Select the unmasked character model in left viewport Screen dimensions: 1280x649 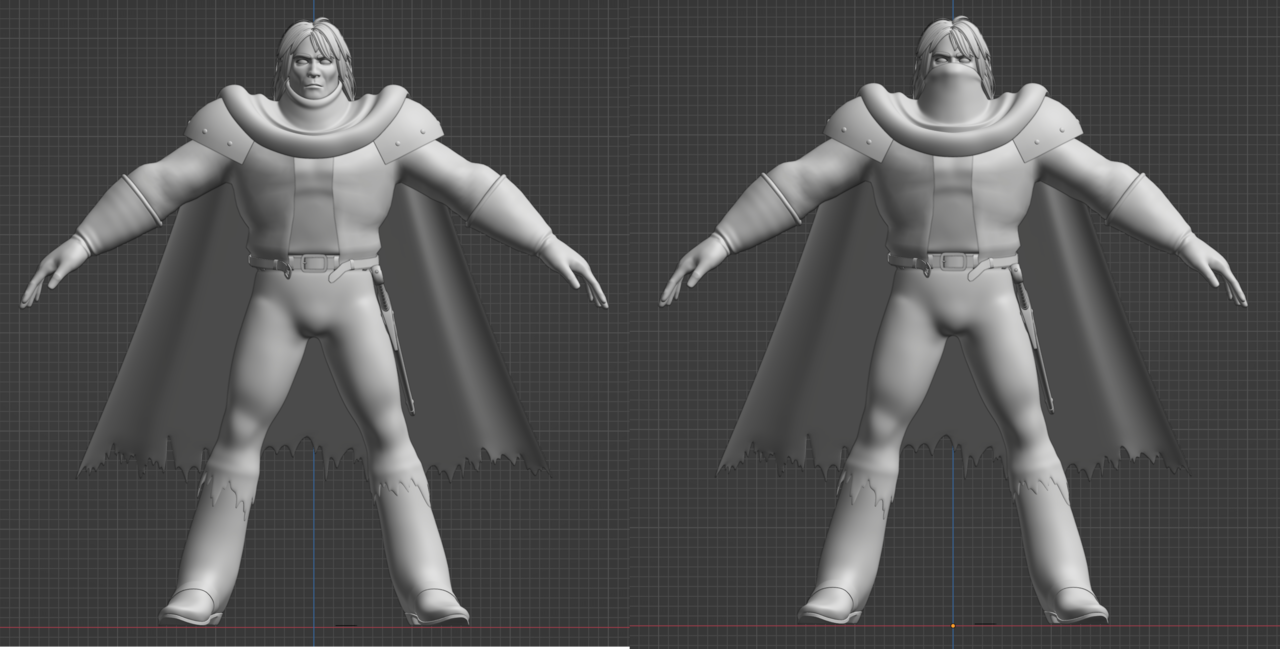point(314,322)
